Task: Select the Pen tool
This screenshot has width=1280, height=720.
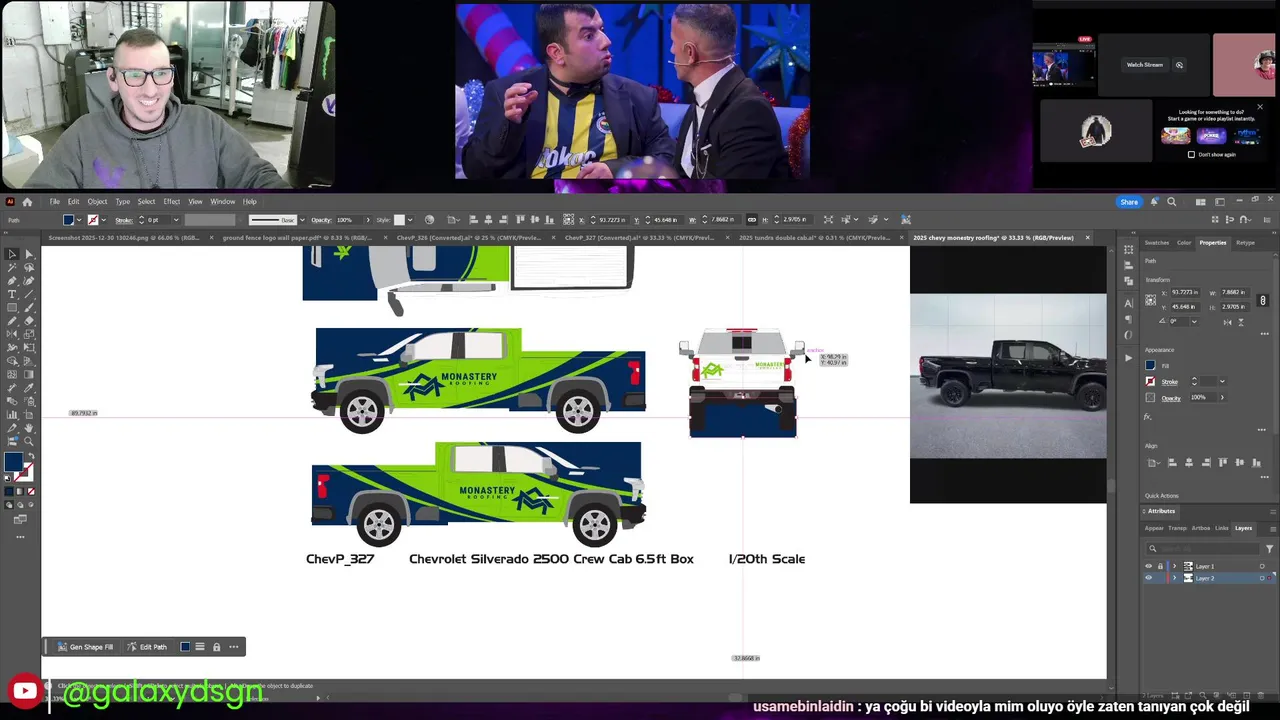Action: click(x=12, y=280)
